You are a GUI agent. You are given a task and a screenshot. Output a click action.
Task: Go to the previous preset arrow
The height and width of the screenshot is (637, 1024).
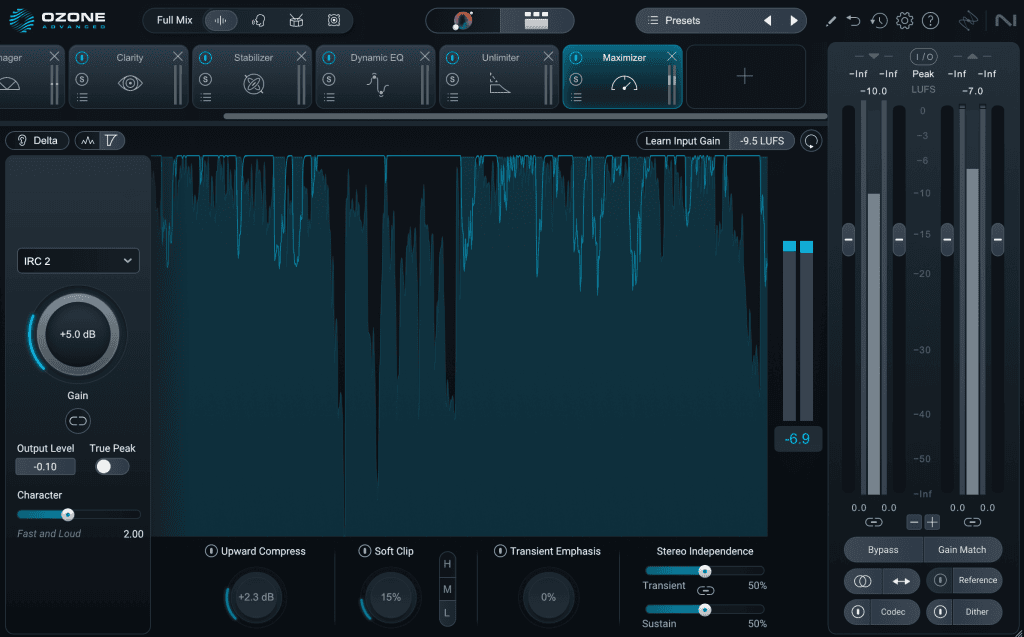[768, 21]
